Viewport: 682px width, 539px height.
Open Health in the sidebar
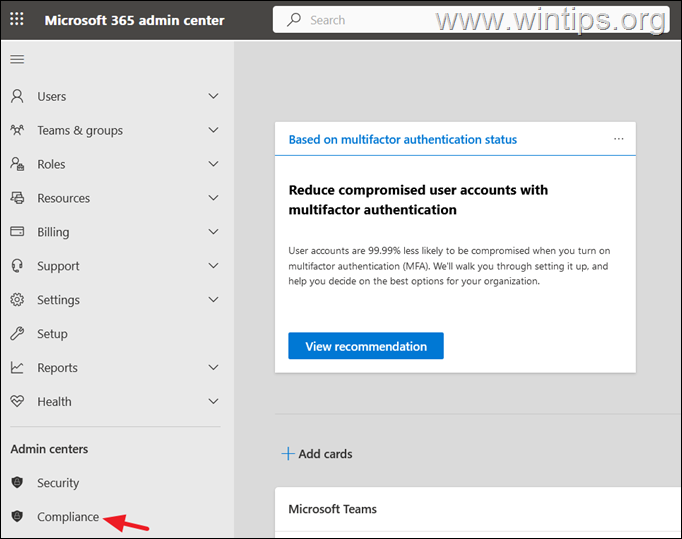click(x=54, y=402)
